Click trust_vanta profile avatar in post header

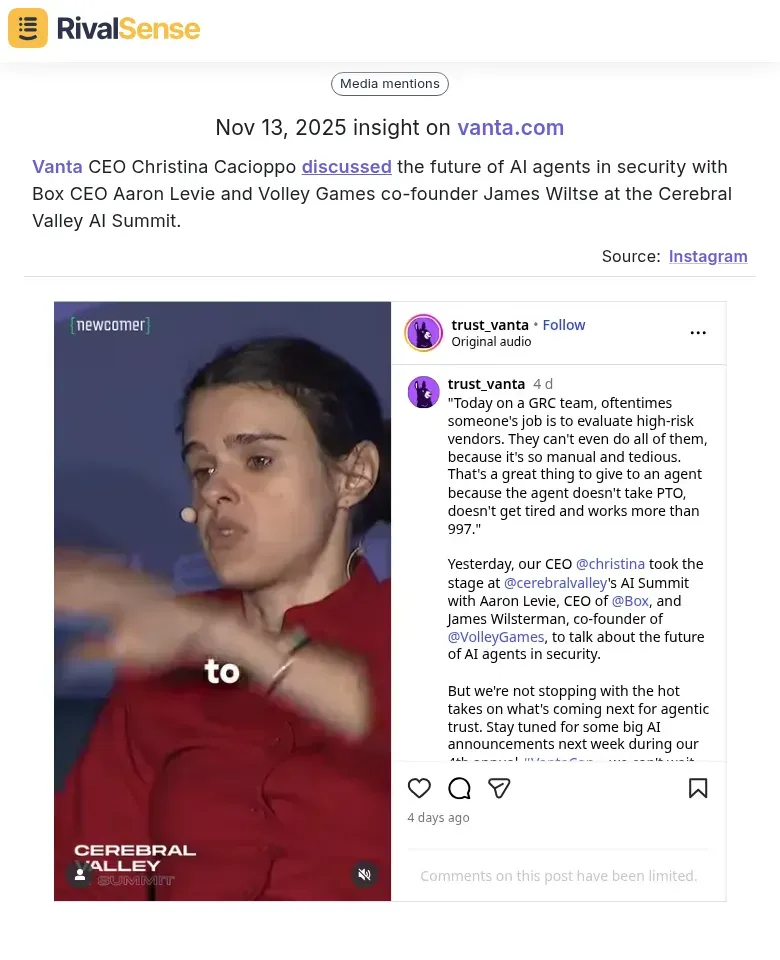point(423,333)
